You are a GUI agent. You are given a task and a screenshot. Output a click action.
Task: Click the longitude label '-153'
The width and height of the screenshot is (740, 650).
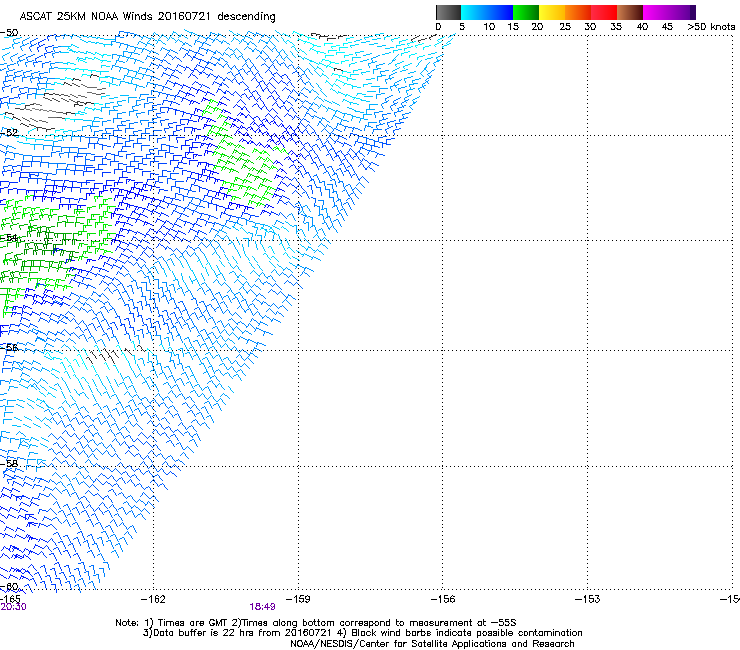click(x=588, y=599)
